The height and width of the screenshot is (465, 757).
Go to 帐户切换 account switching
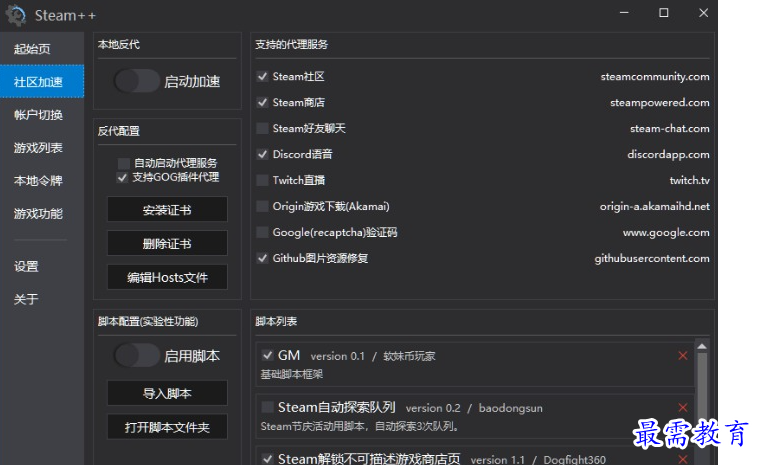click(x=42, y=115)
